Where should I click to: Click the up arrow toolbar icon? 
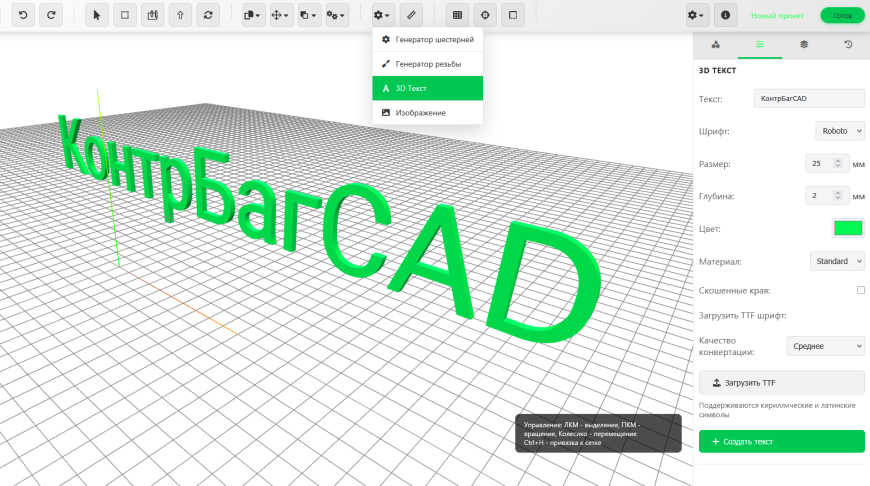coord(180,15)
